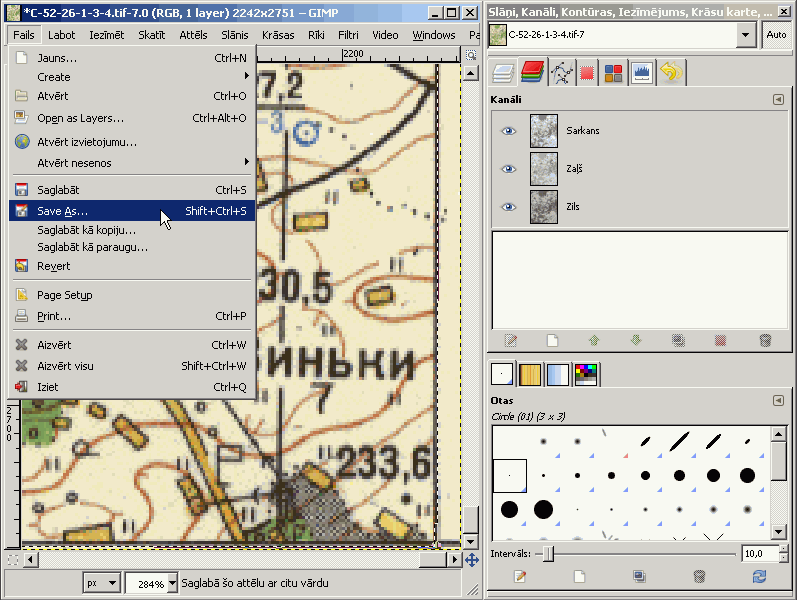Click the zoom percentage field 284%

147,583
